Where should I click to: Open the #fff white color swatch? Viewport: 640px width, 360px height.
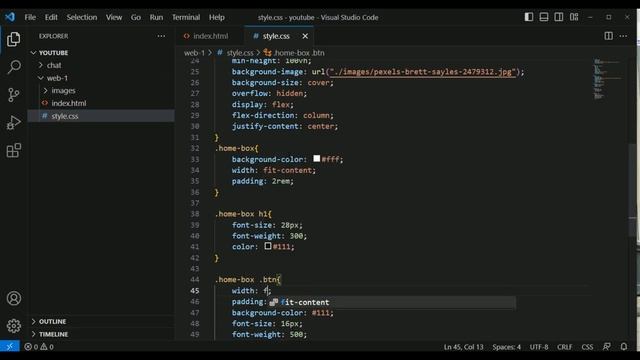[316, 158]
